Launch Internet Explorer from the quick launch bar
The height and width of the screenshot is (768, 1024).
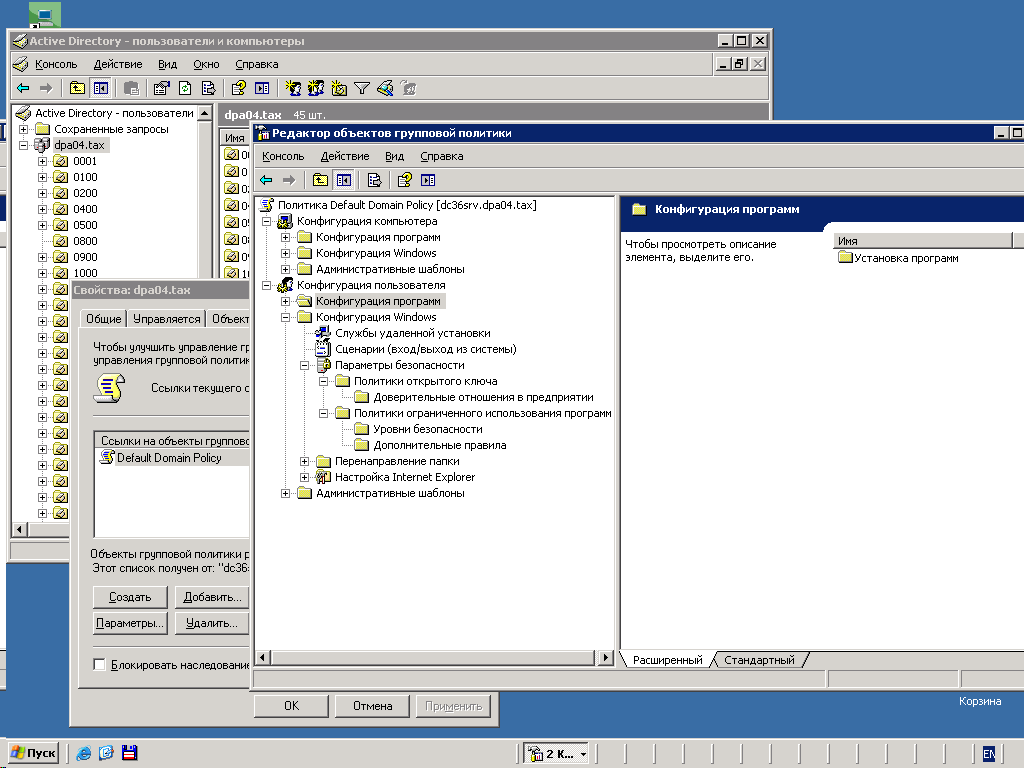point(84,753)
